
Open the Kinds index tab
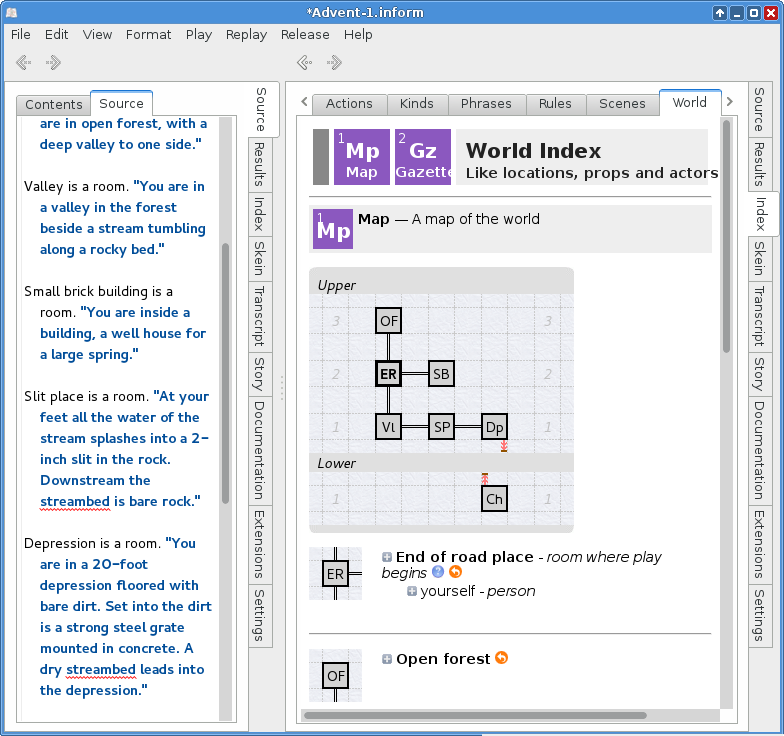tap(417, 104)
